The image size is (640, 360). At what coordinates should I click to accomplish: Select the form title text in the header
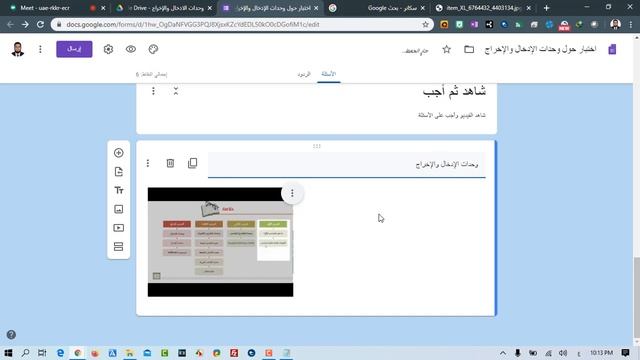[x=540, y=49]
